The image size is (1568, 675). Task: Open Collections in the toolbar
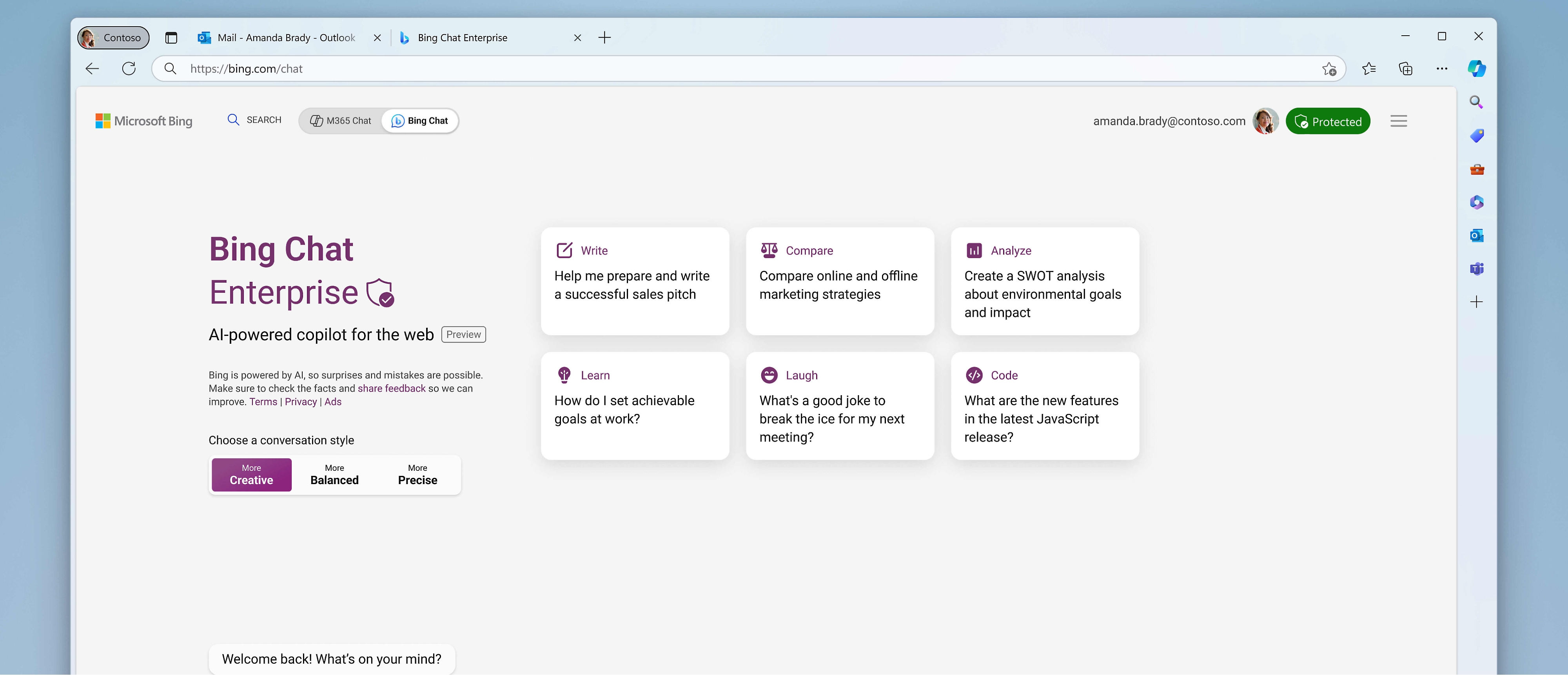tap(1405, 69)
